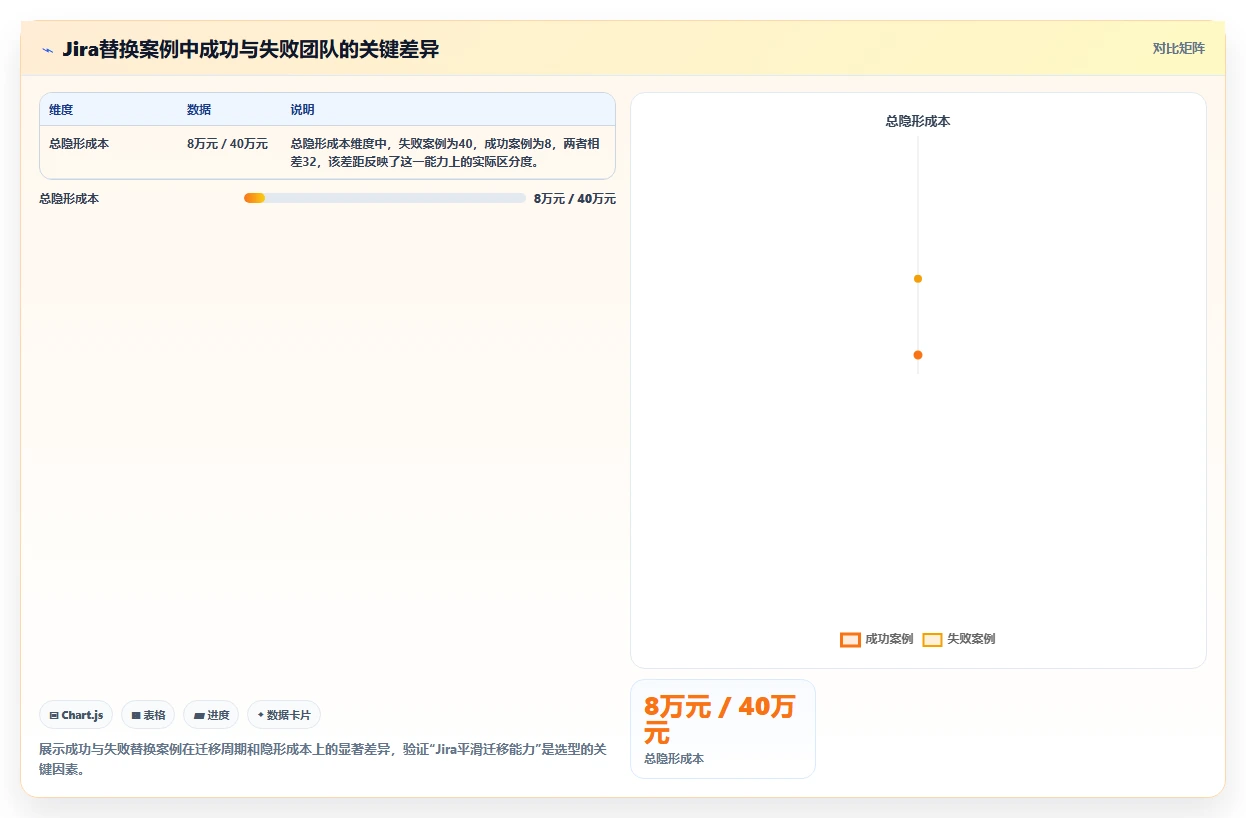
Task: Click the upper light-orange data point in chart
Action: [918, 279]
